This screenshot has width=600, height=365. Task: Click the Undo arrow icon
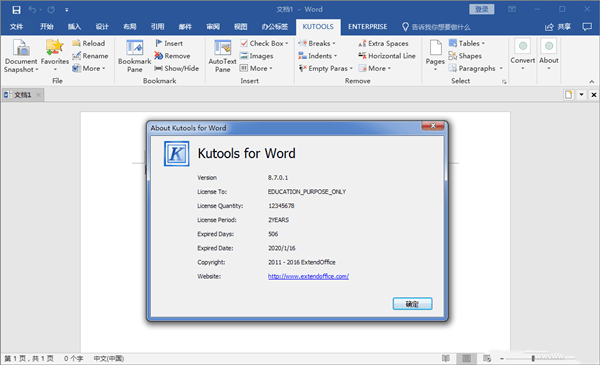tap(32, 10)
